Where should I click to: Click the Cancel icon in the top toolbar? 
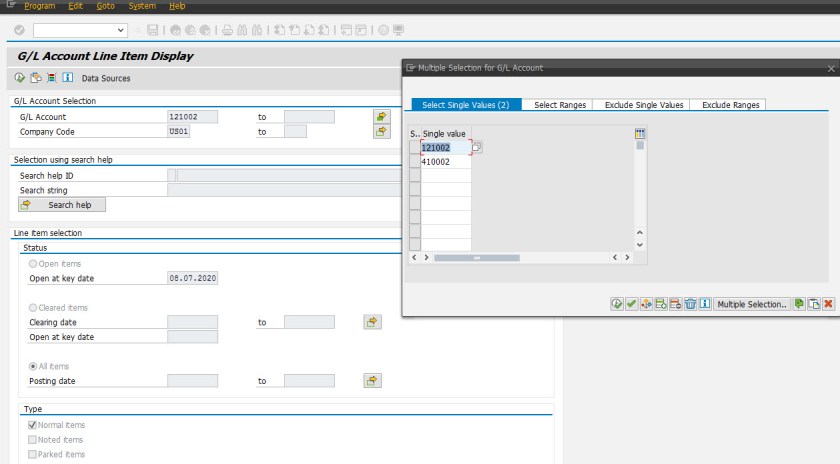tap(205, 30)
